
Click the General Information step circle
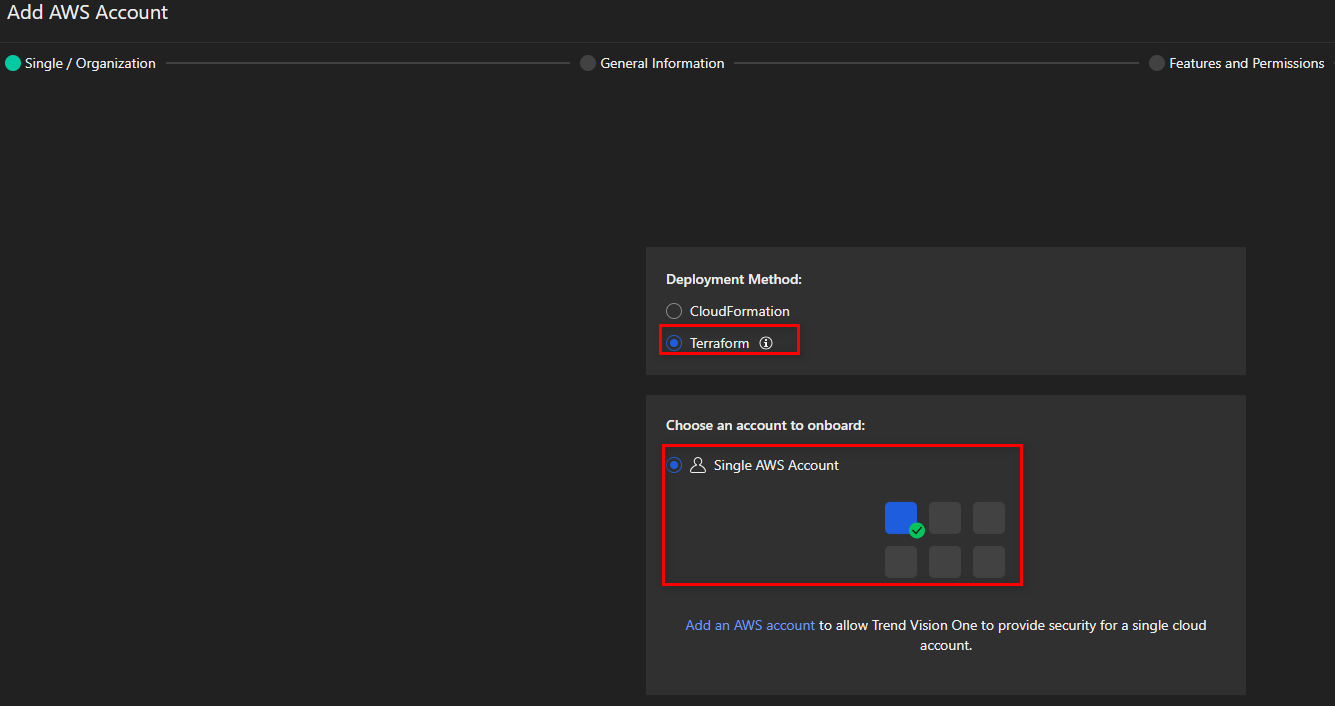(588, 63)
